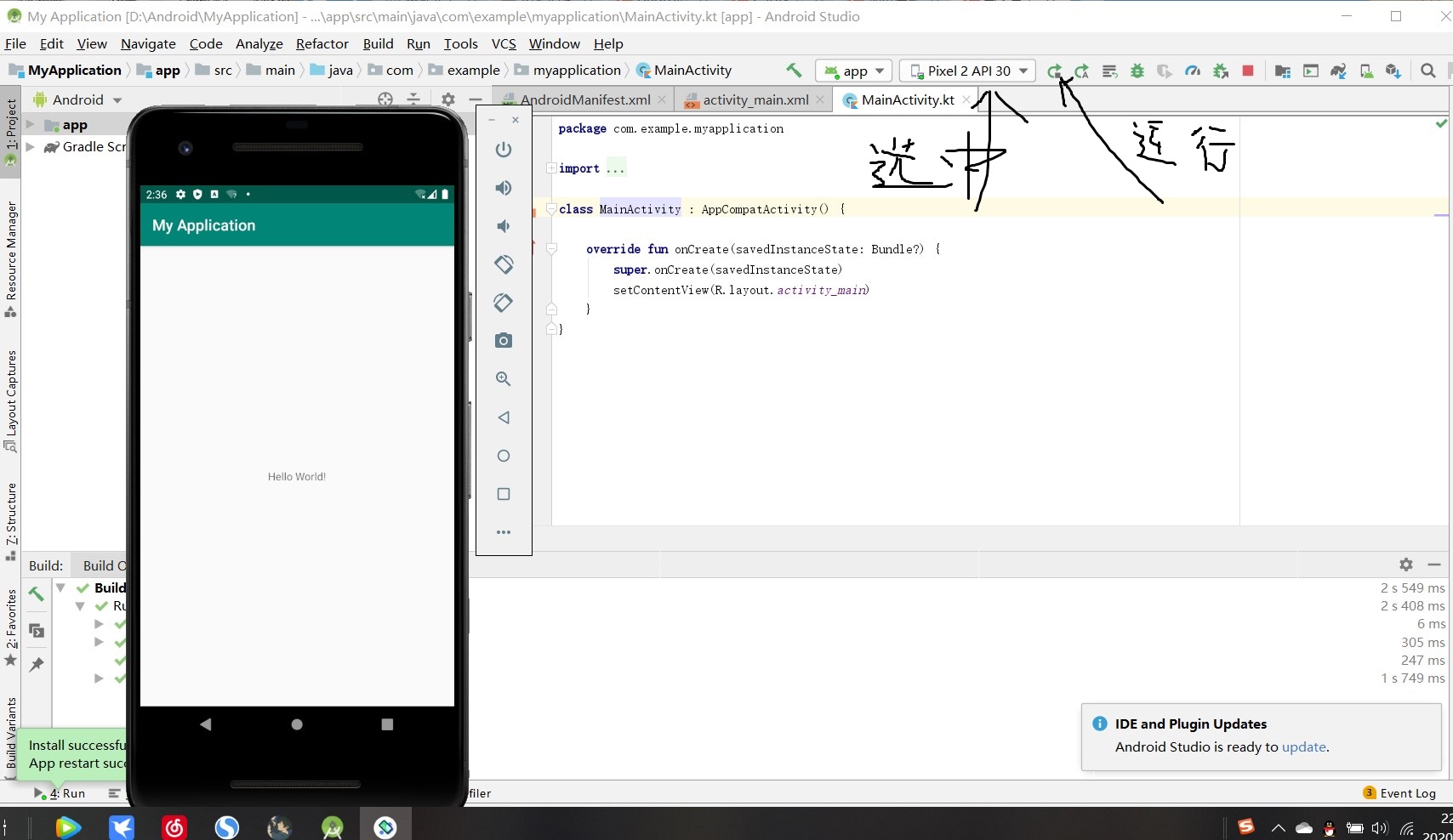1453x840 pixels.
Task: Expand the app module tree node
Action: [x=31, y=125]
